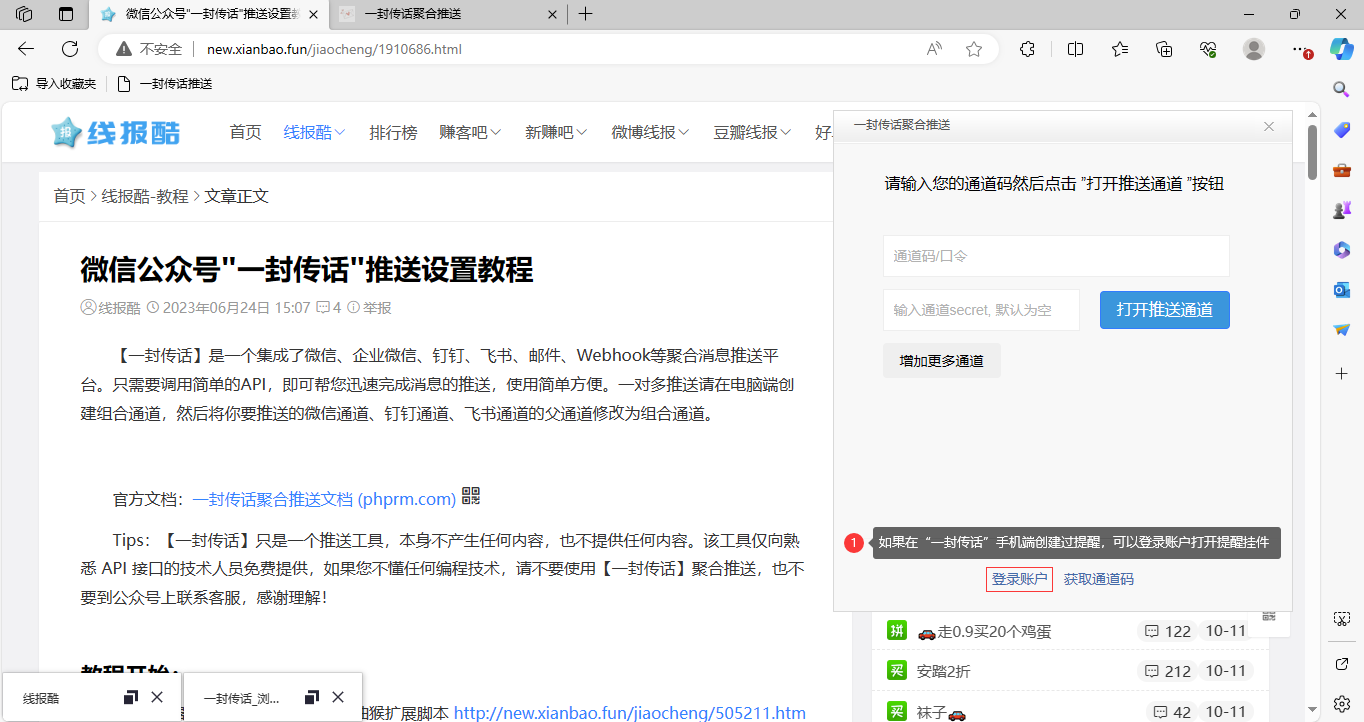The image size is (1364, 722).
Task: Open the sidebar Microsoft 365 icon
Action: 1342,250
